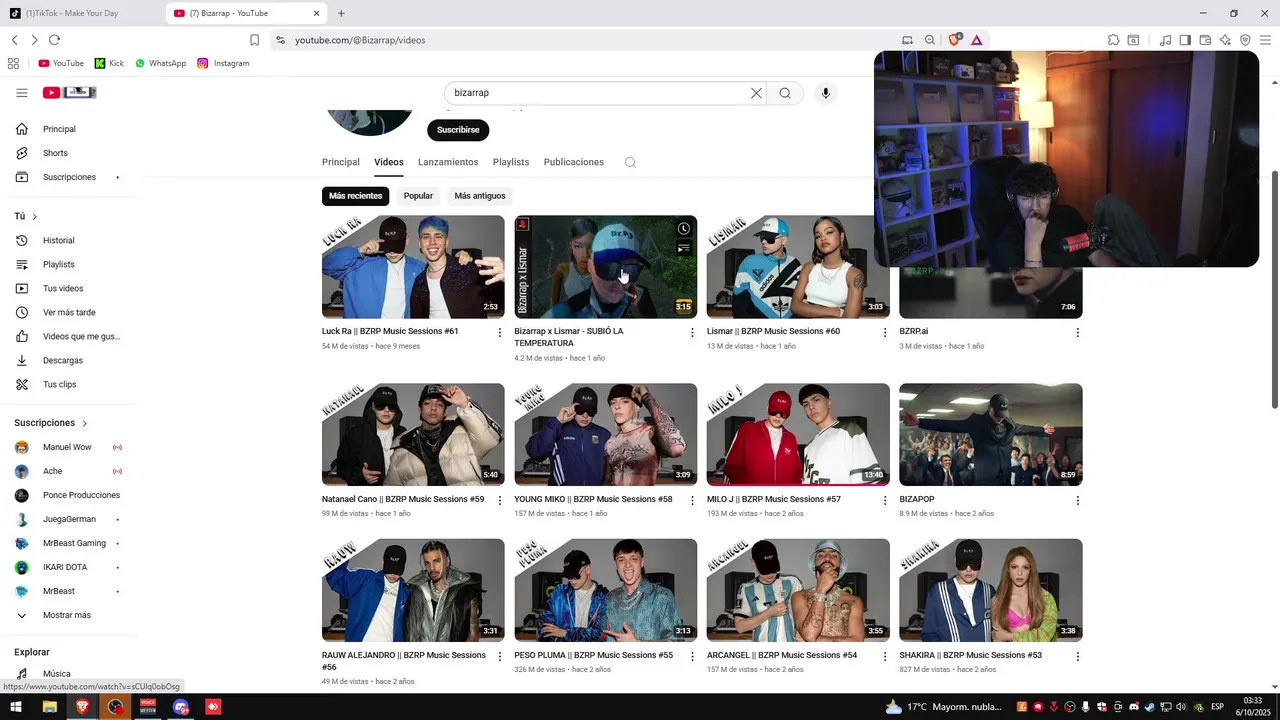Play the PESO PLUMA Sessions #55 thumbnail
This screenshot has height=720, width=1280.
606,590
